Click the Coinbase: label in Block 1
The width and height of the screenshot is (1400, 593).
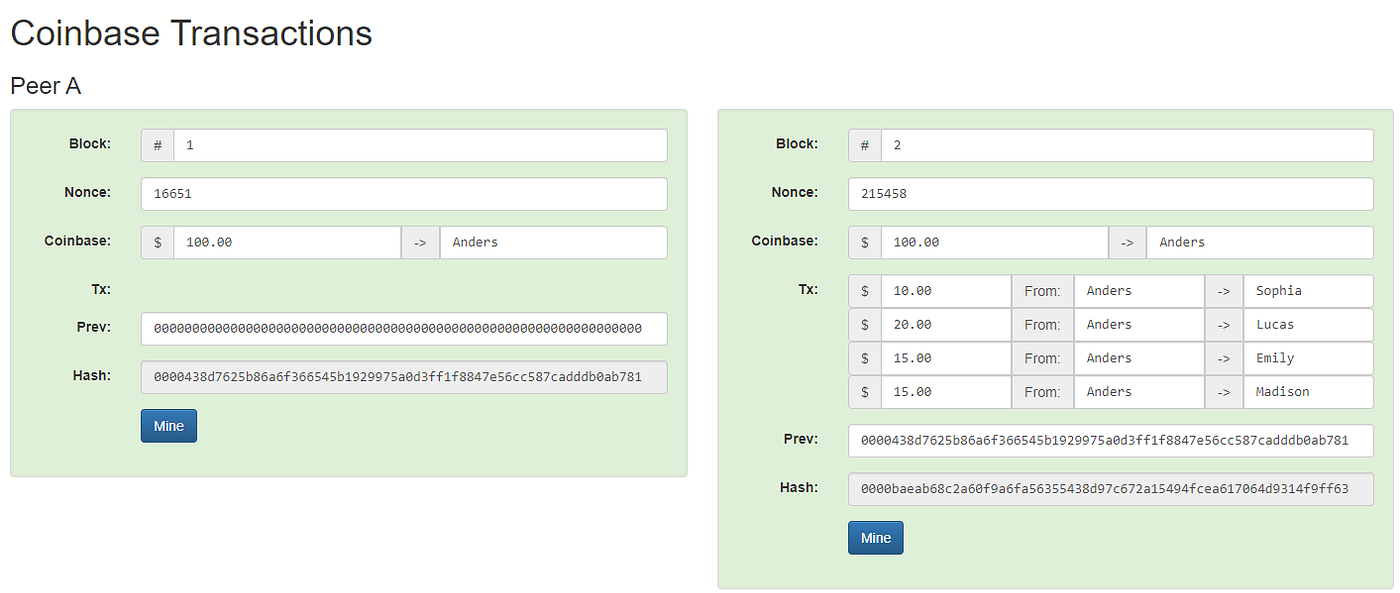(77, 240)
